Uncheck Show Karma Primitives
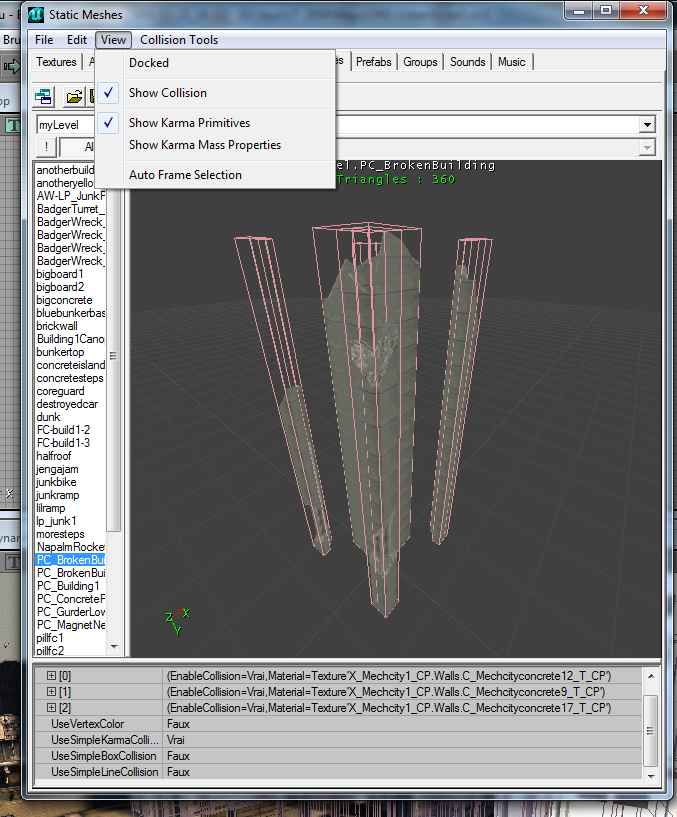 189,123
